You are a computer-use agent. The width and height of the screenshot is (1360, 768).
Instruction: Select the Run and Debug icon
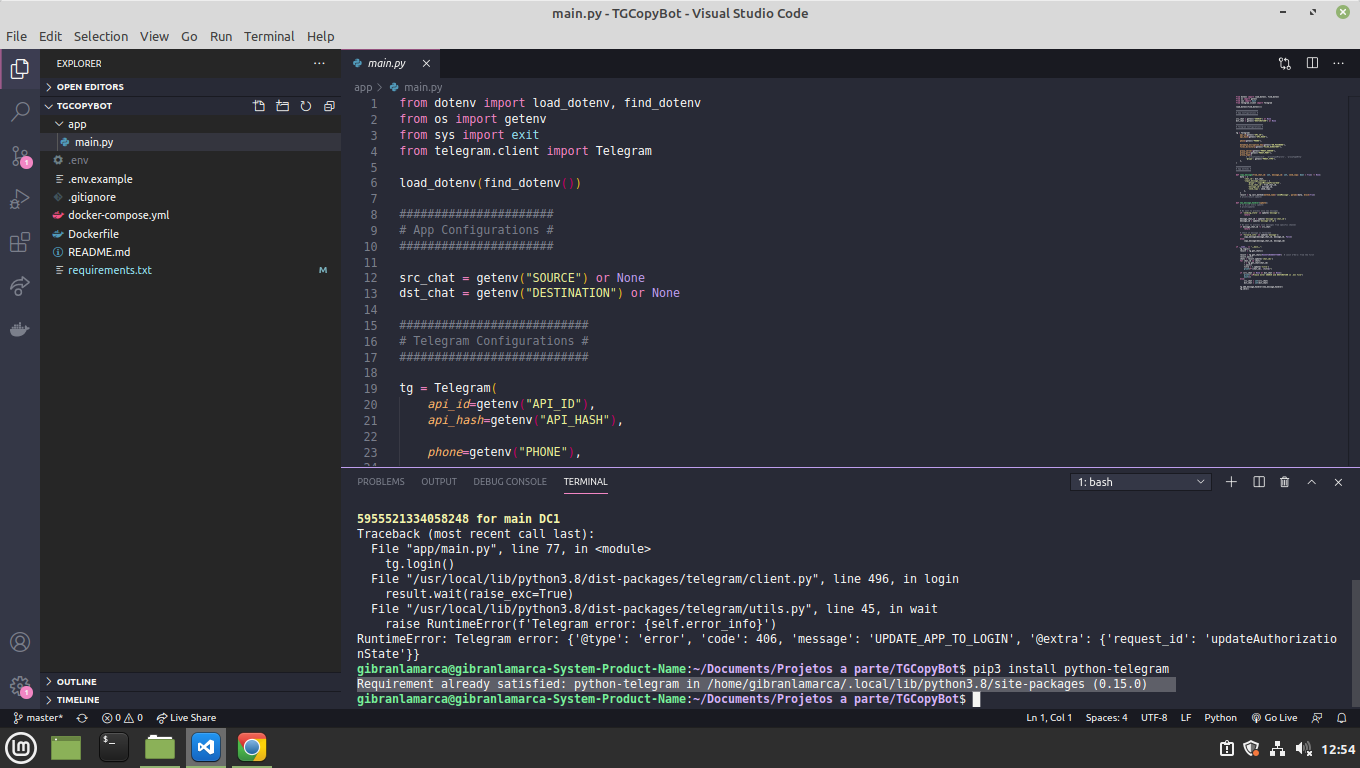[20, 199]
